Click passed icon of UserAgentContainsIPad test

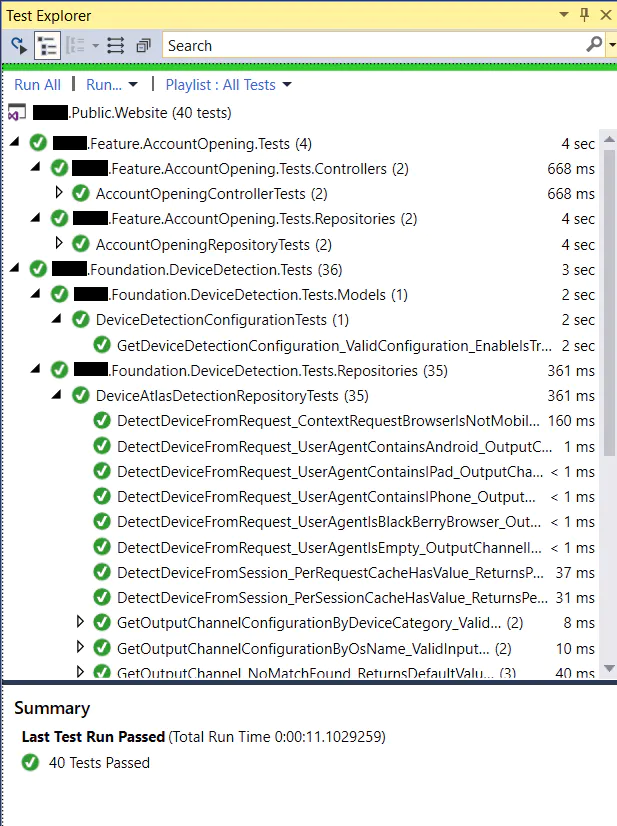[x=102, y=471]
